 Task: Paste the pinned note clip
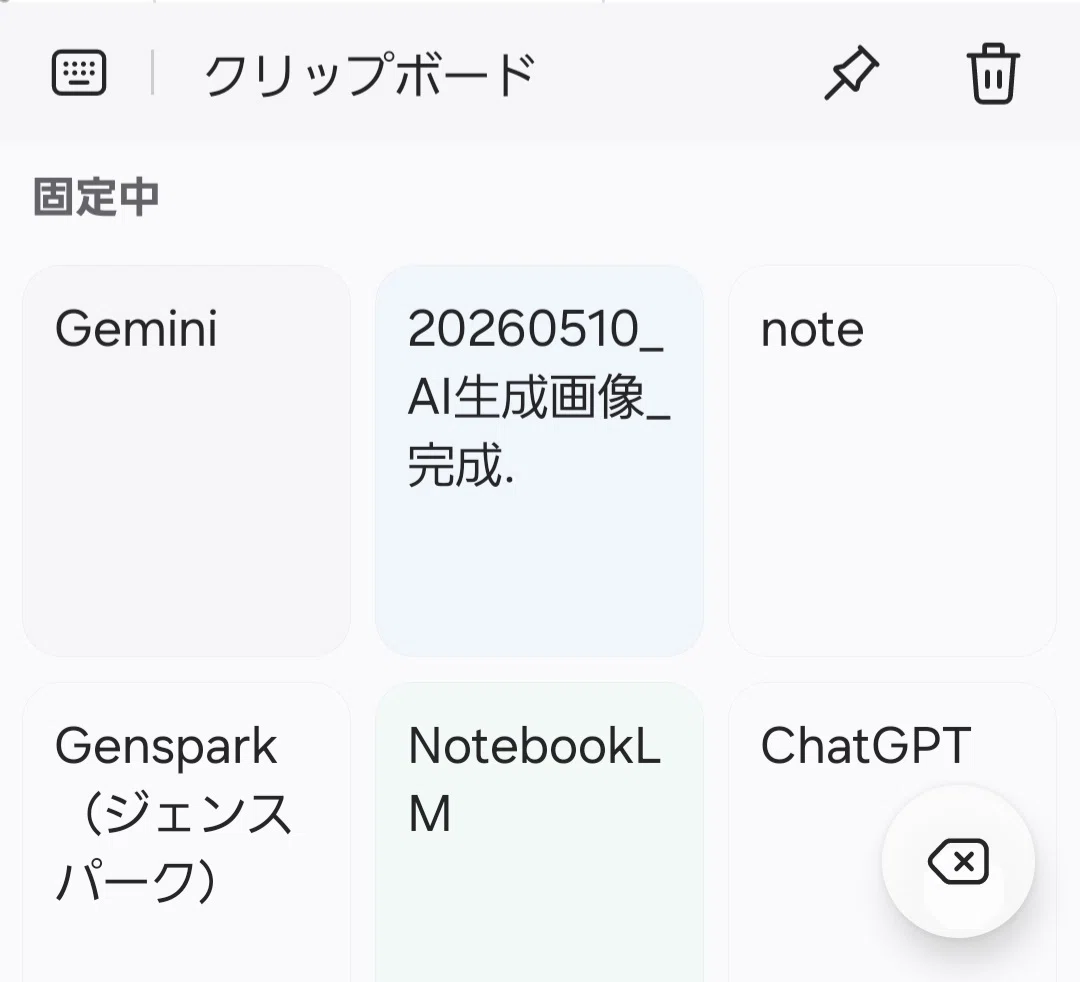click(x=892, y=461)
